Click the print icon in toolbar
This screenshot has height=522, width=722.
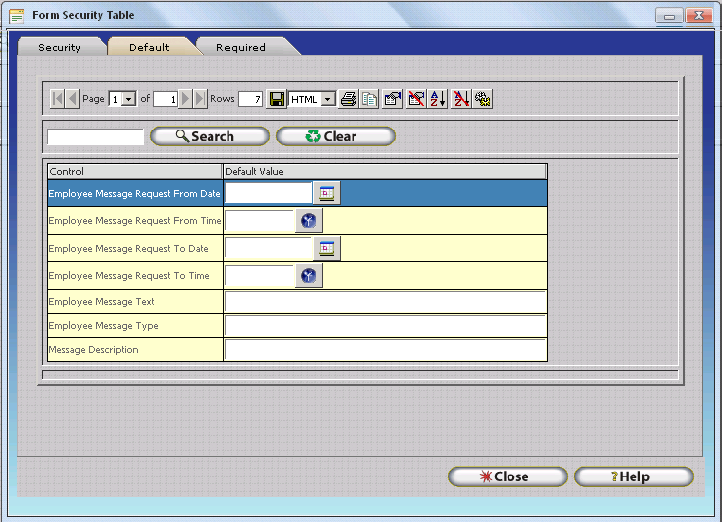pos(348,99)
